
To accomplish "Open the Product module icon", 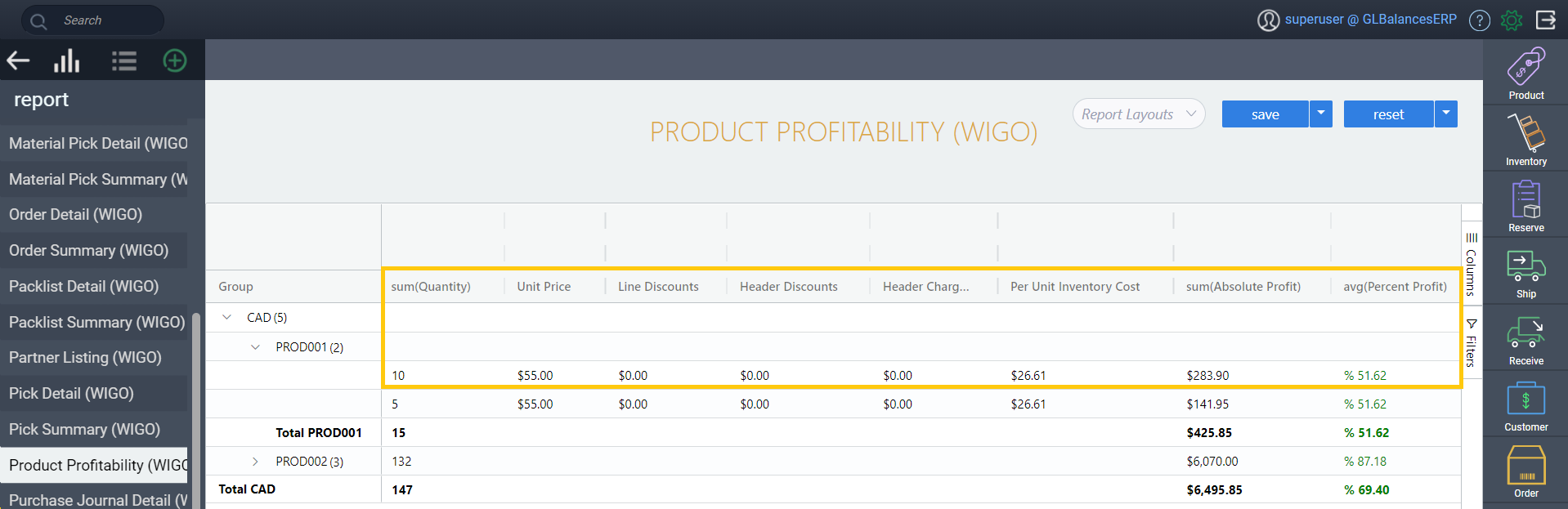I will coord(1526,74).
